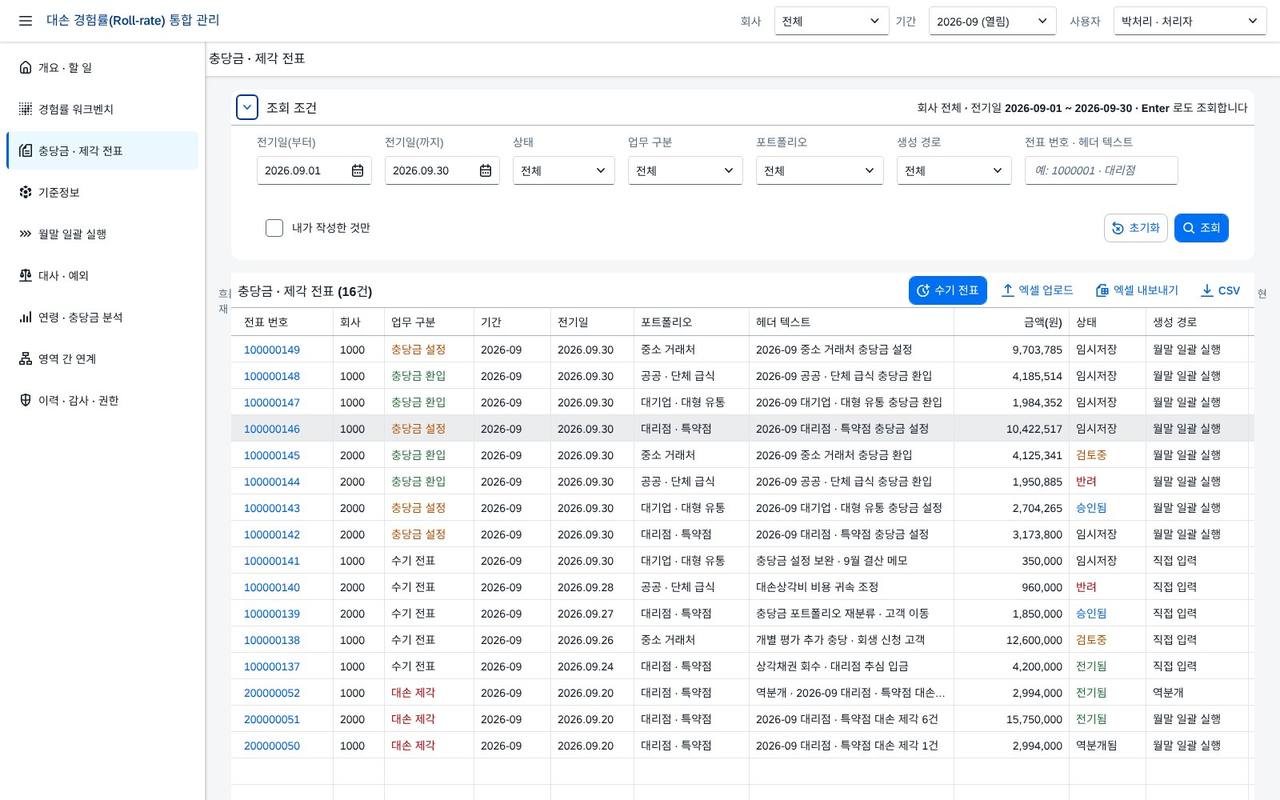This screenshot has width=1280, height=800.
Task: Navigate to 월말 일괄 실행
Action: click(102, 234)
